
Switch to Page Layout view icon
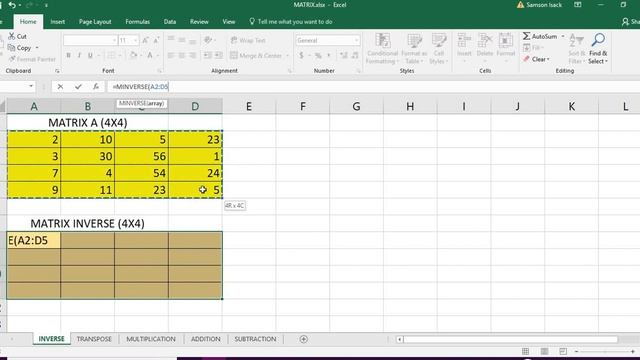tap(544, 351)
